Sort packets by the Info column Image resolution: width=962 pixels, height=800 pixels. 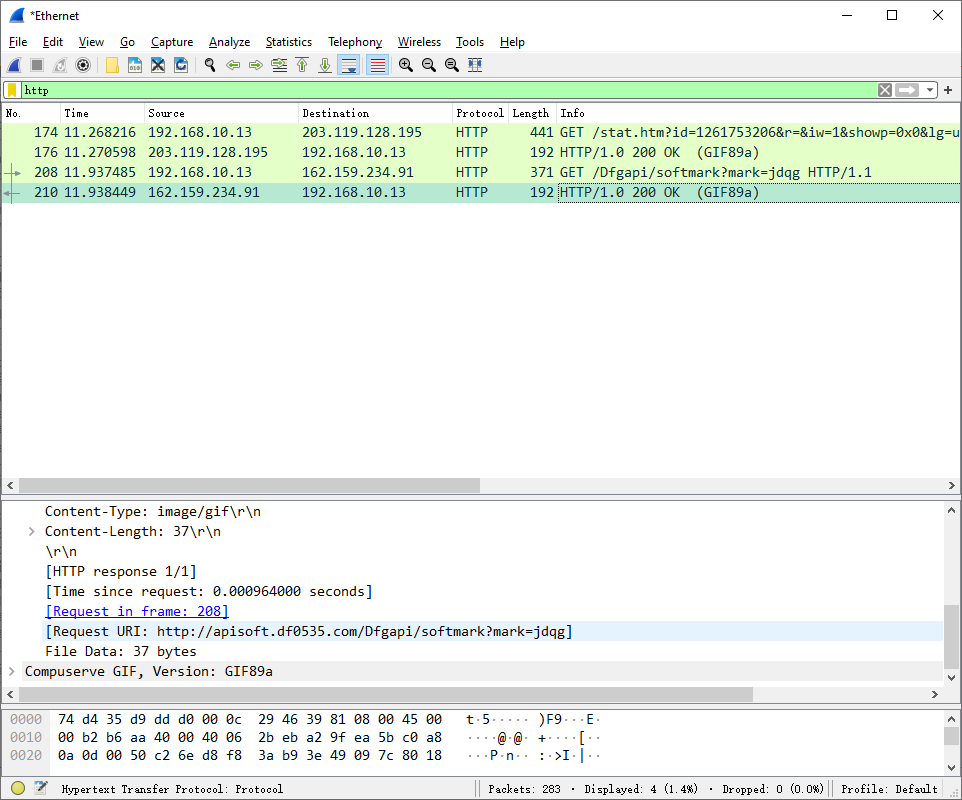758,113
